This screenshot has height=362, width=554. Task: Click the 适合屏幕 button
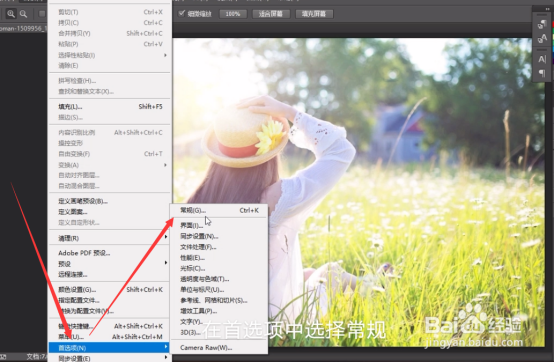[x=271, y=14]
